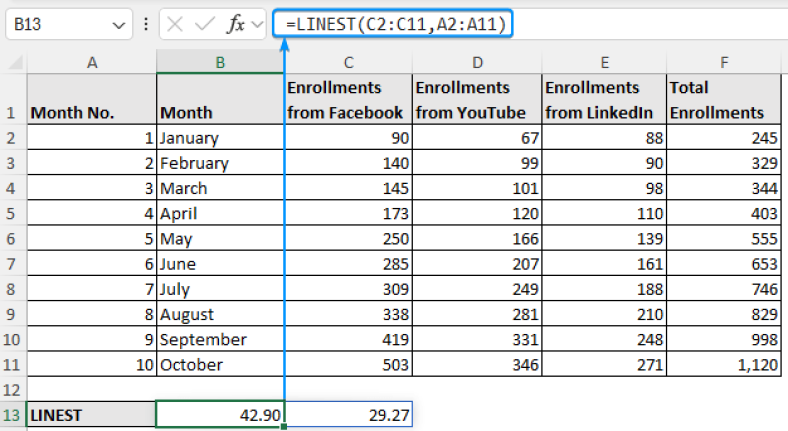Select the 'June' cell
This screenshot has width=788, height=431.
coord(220,264)
